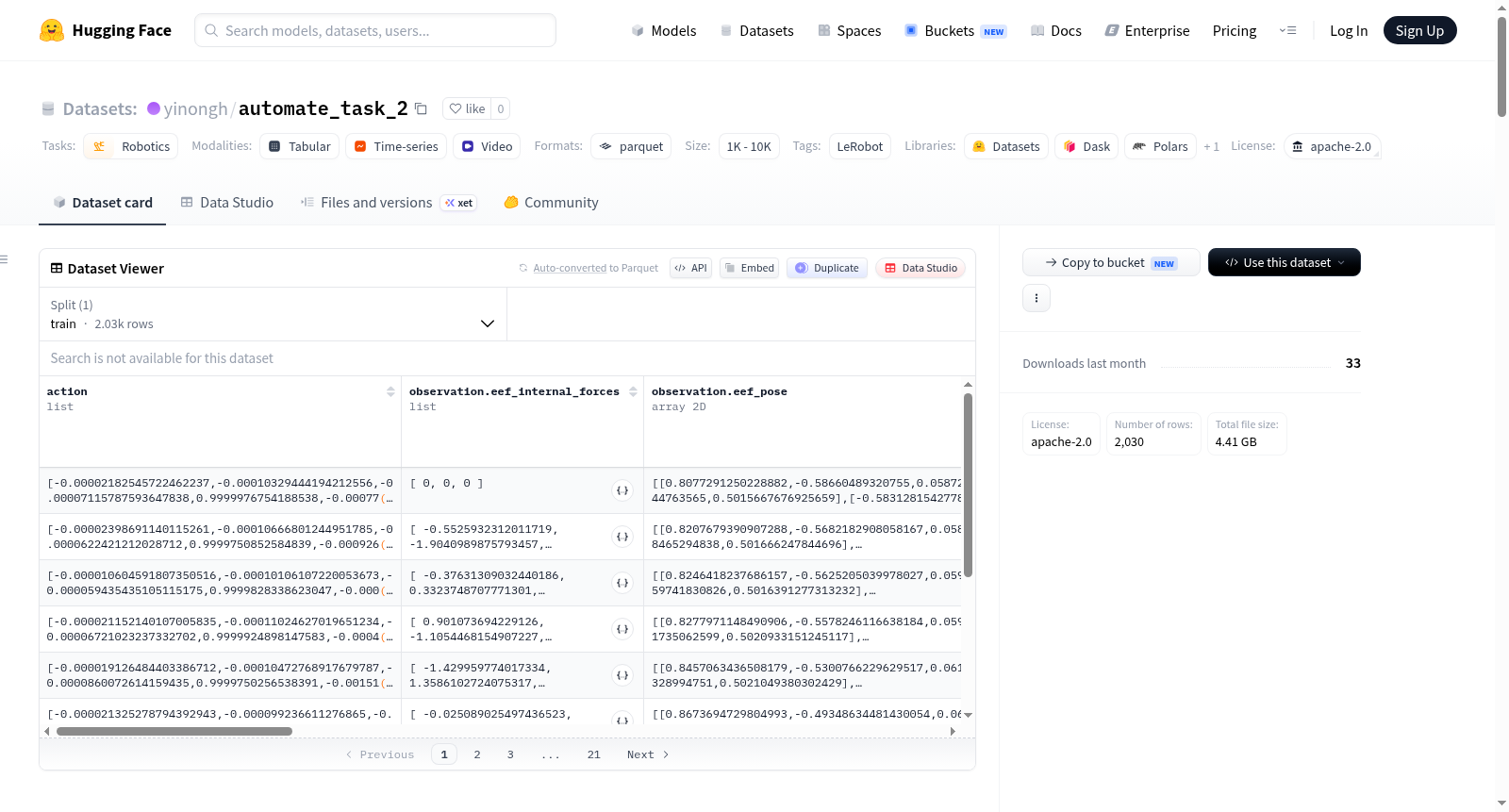Click the Sign Up button

[1419, 30]
